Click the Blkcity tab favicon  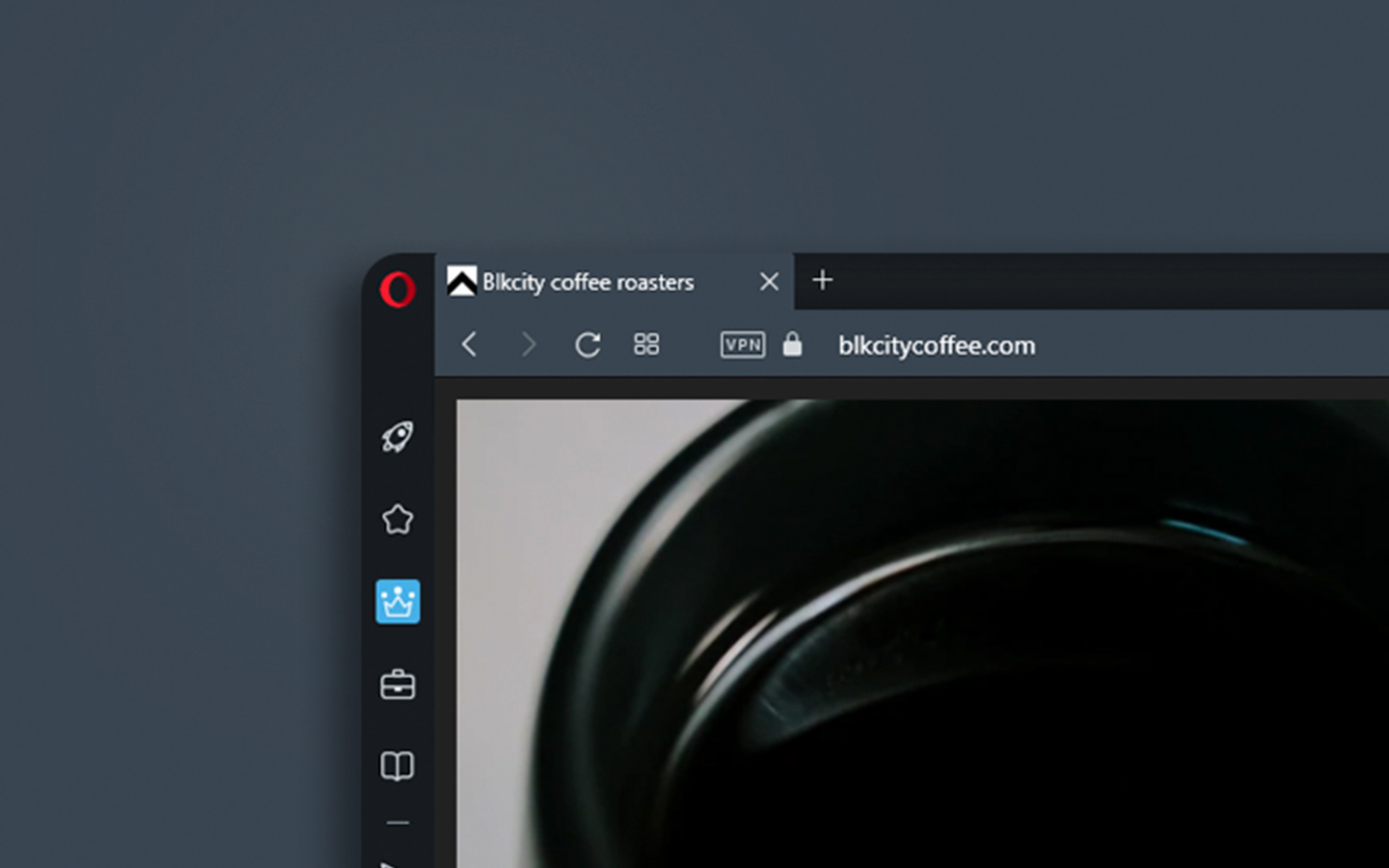(x=462, y=282)
